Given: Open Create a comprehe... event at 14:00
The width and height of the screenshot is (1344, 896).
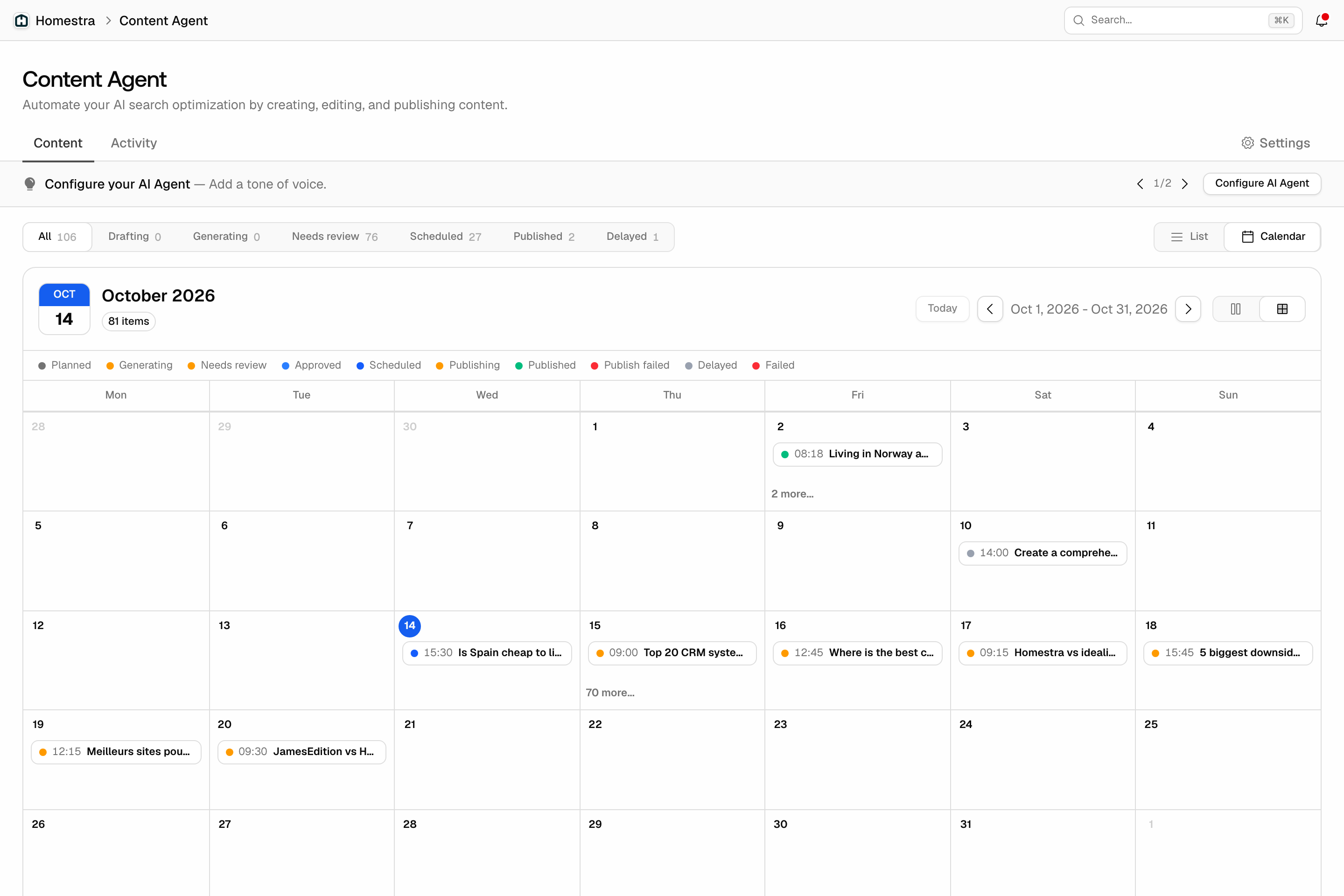Looking at the screenshot, I should (x=1042, y=553).
